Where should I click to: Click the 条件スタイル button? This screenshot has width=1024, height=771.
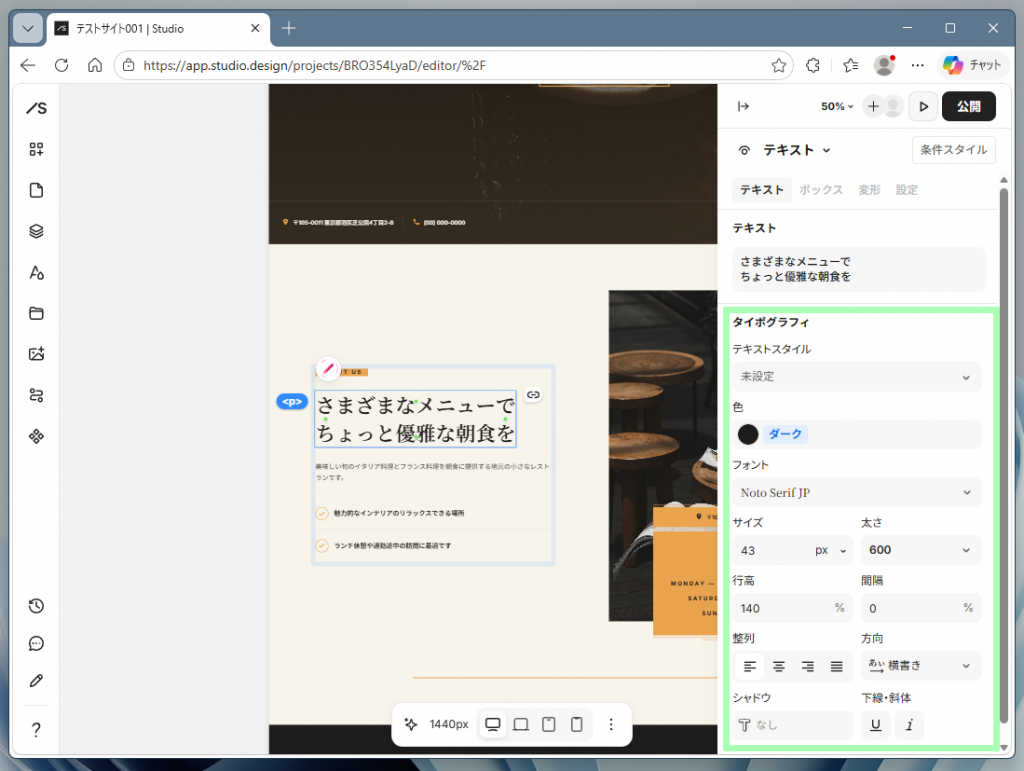[953, 150]
